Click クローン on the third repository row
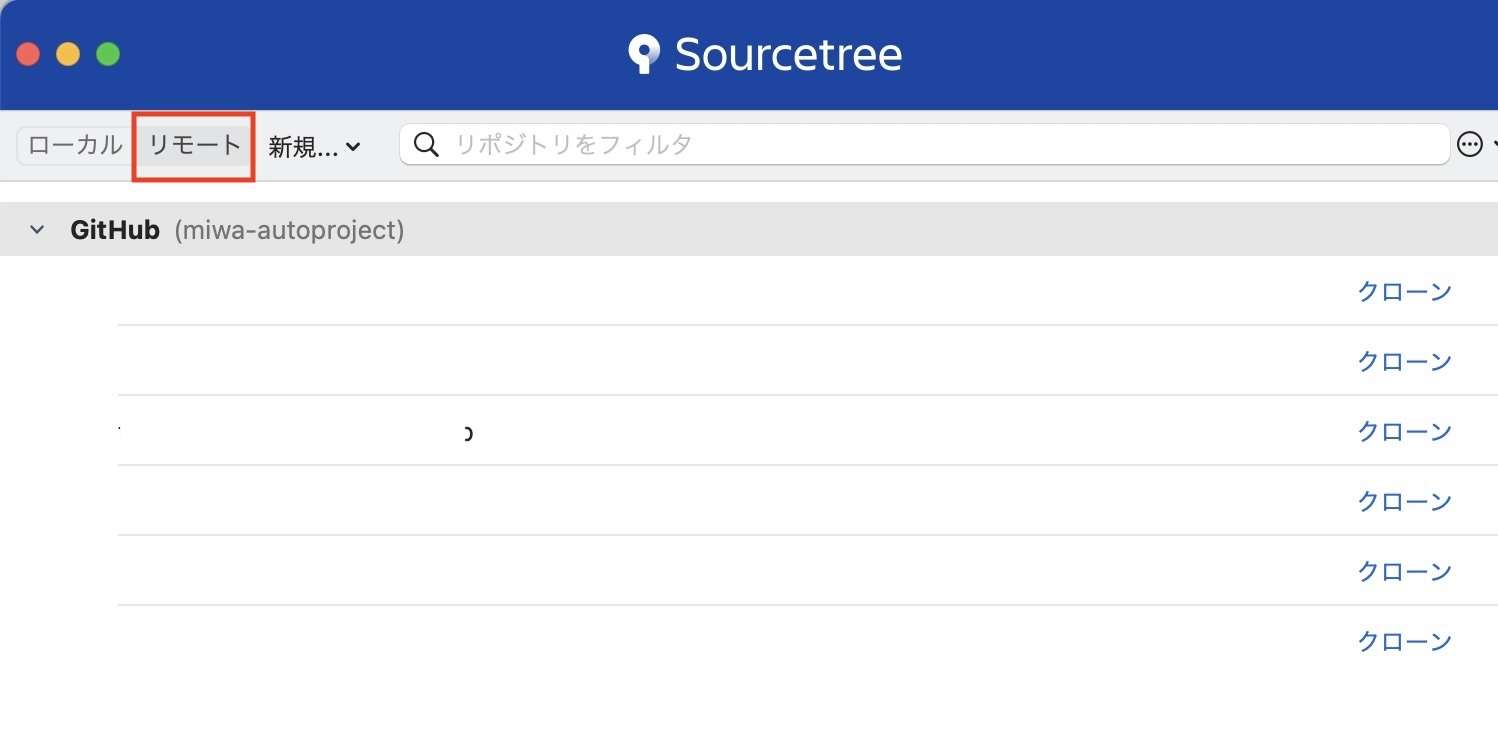Screen dimensions: 1498x731 pyautogui.click(x=1403, y=431)
